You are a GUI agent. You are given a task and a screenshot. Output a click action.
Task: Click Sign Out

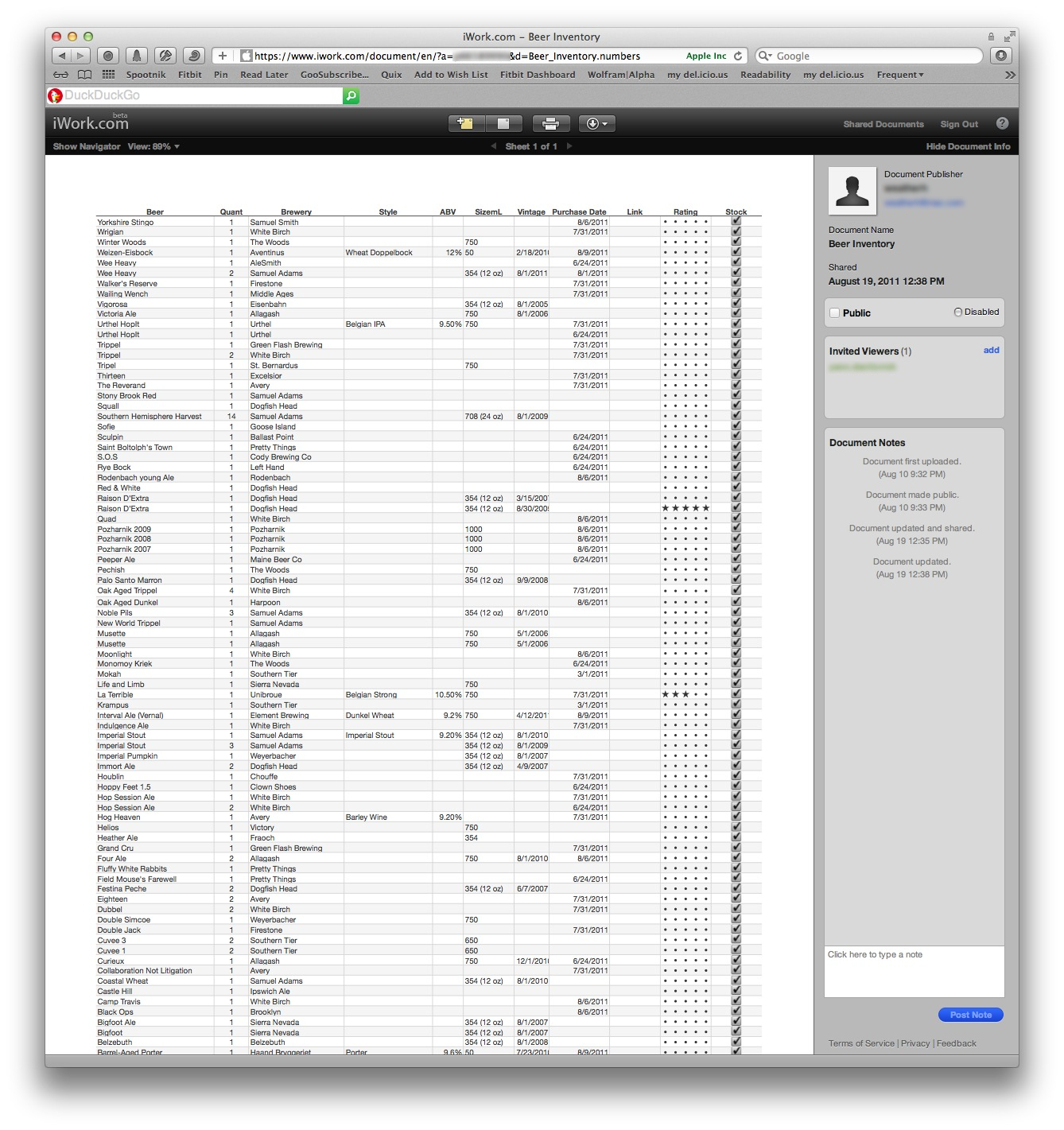click(959, 124)
